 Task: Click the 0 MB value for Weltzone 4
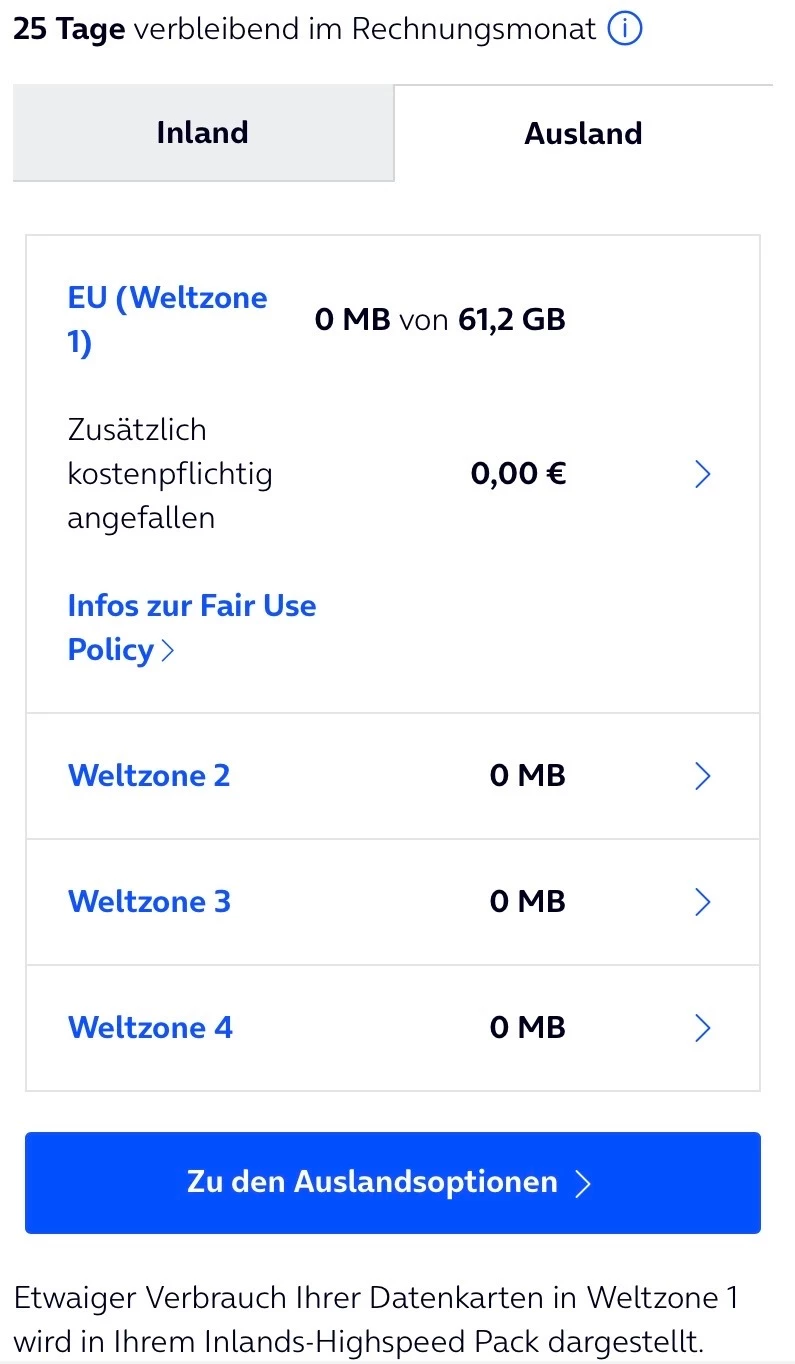527,1027
